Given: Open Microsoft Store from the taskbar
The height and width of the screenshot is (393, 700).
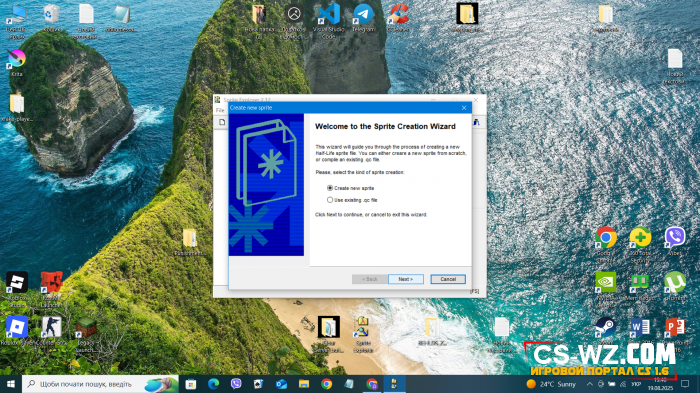Looking at the screenshot, I should 191,384.
